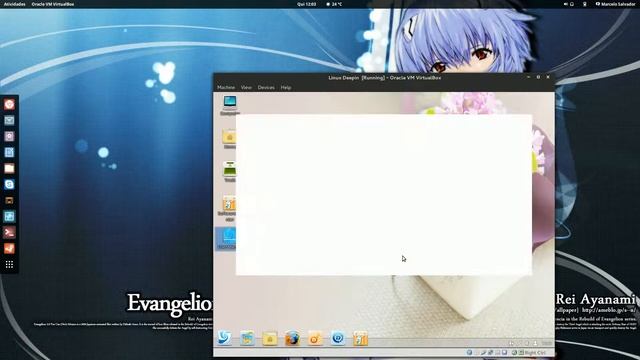Select the Home folder desktop icon in guest

[229, 139]
